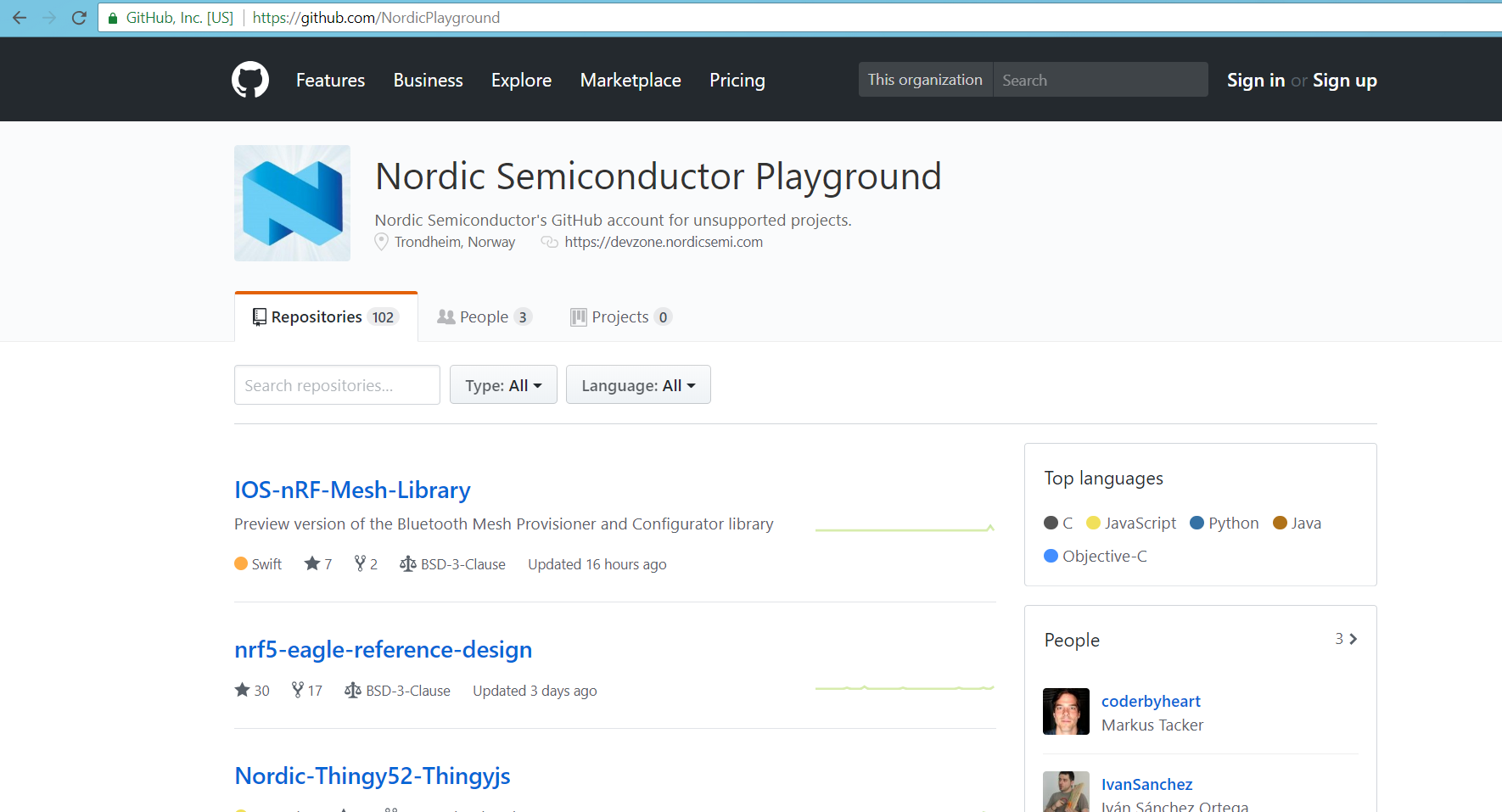Click the People heading in sidebar
The image size is (1502, 812).
click(x=1072, y=640)
